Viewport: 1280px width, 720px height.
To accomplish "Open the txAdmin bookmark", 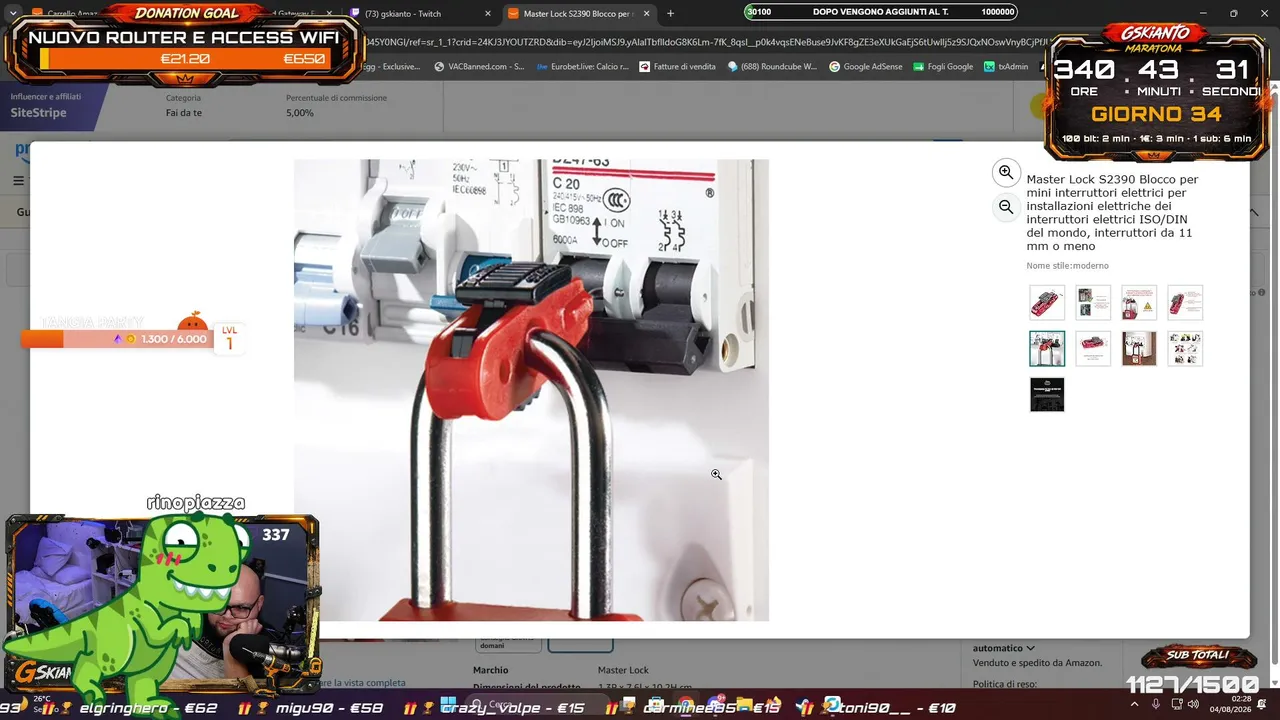I will tap(1006, 66).
